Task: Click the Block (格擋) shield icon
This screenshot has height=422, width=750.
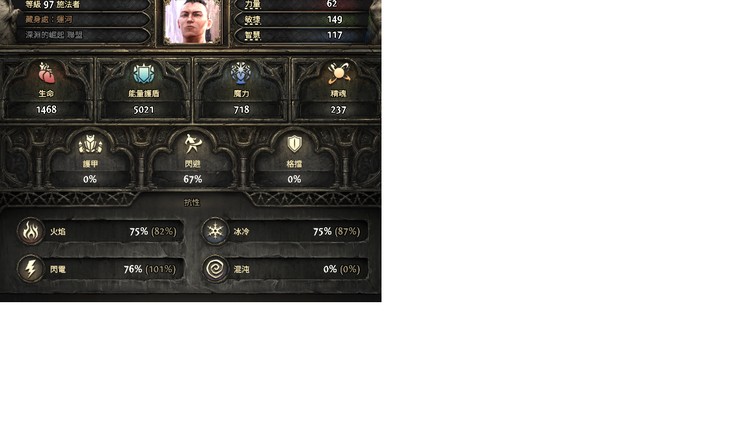Action: (294, 144)
